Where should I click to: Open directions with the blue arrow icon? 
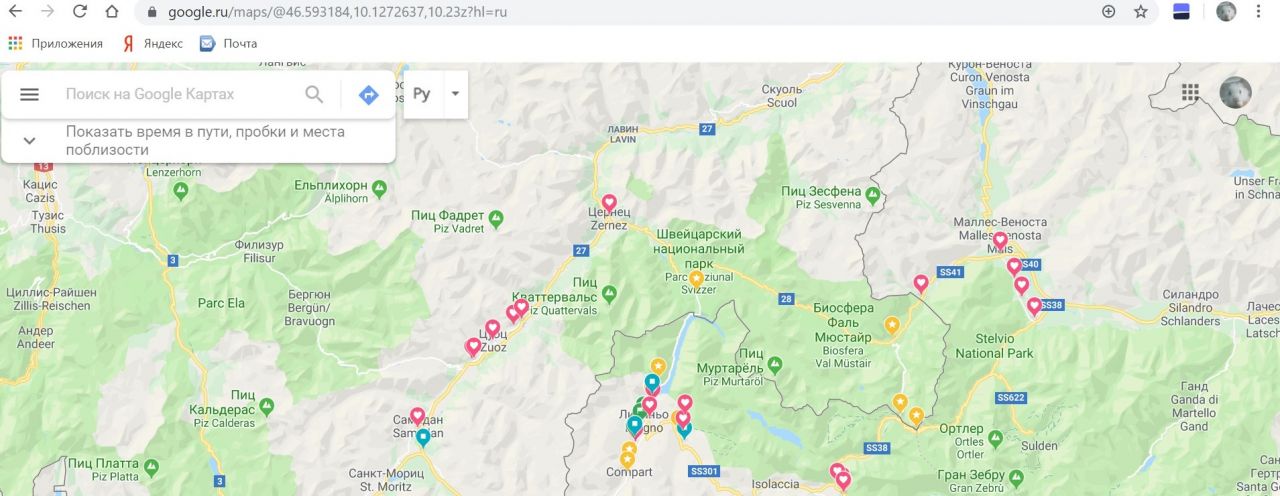click(368, 95)
